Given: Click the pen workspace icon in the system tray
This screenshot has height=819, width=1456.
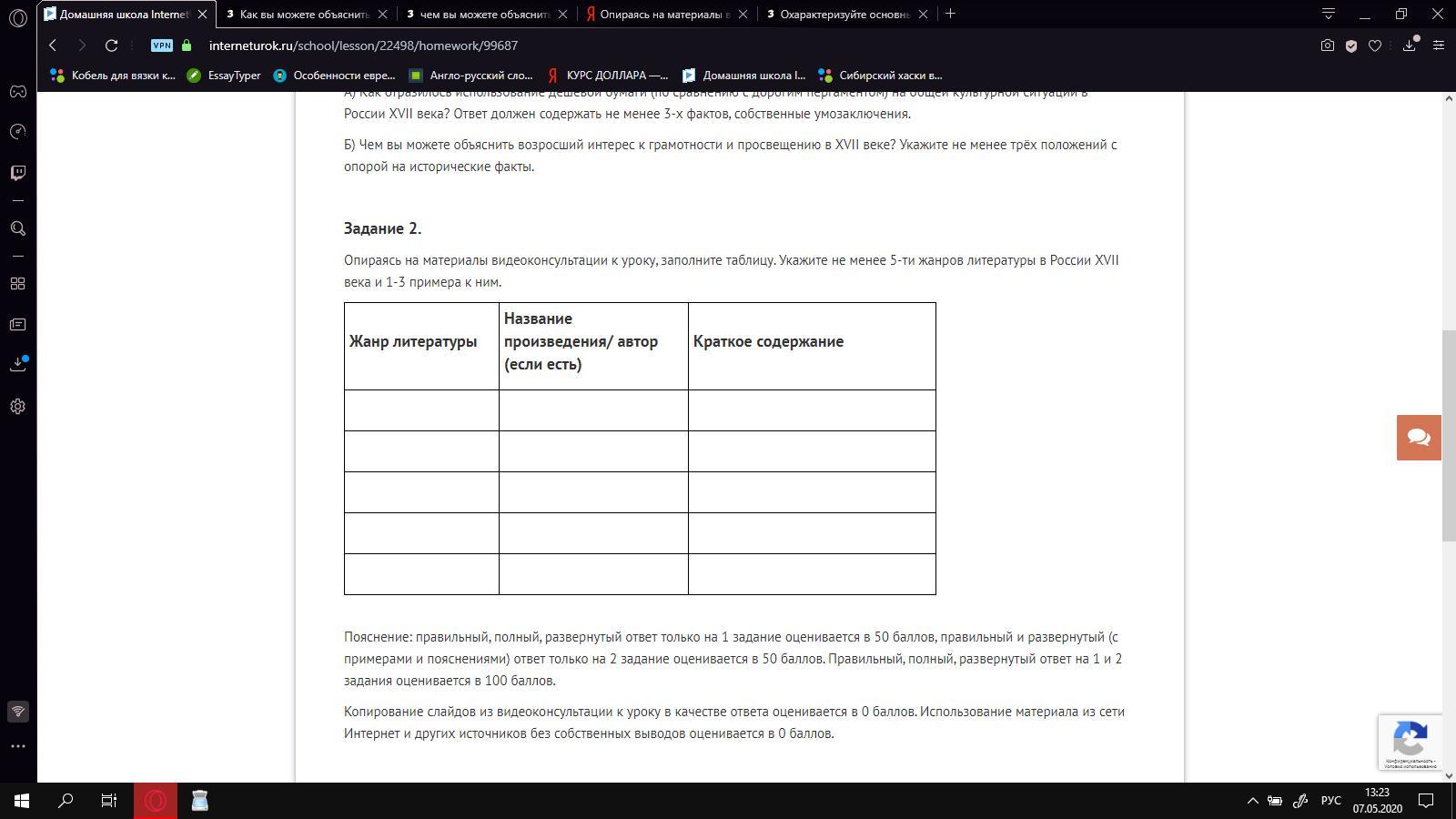Looking at the screenshot, I should point(1301,801).
